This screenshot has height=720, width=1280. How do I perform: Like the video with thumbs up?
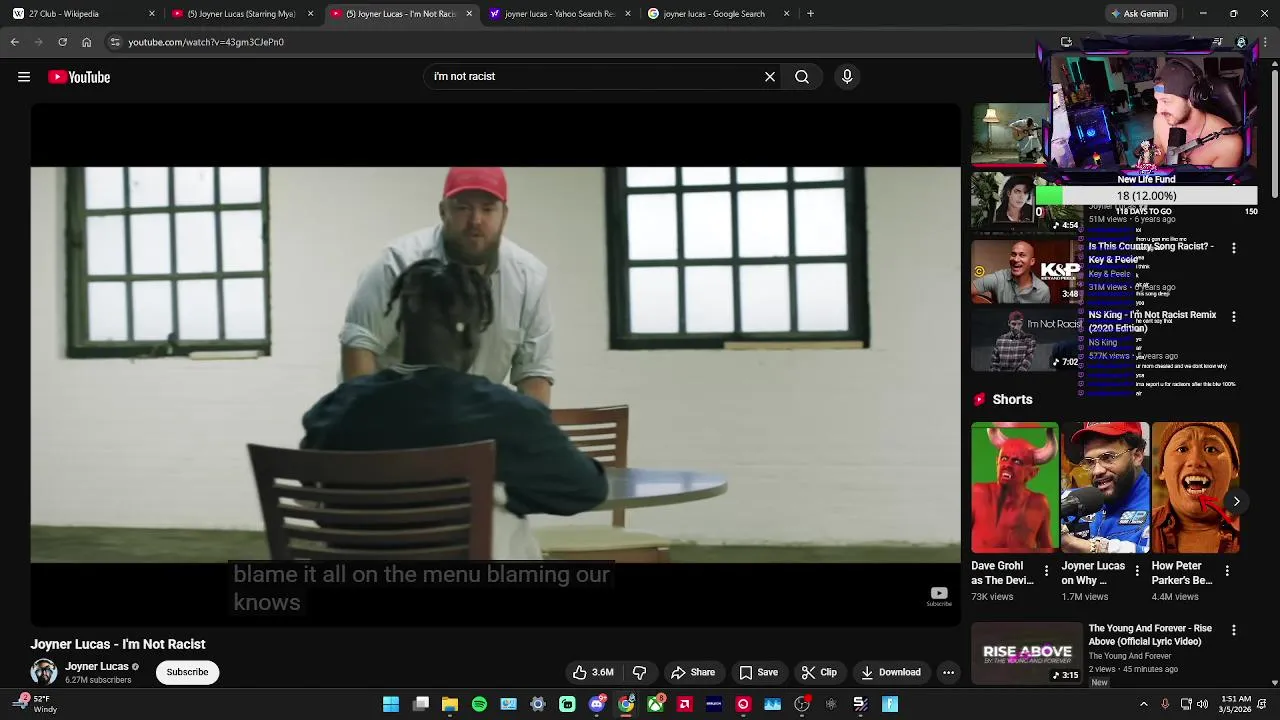pos(592,672)
